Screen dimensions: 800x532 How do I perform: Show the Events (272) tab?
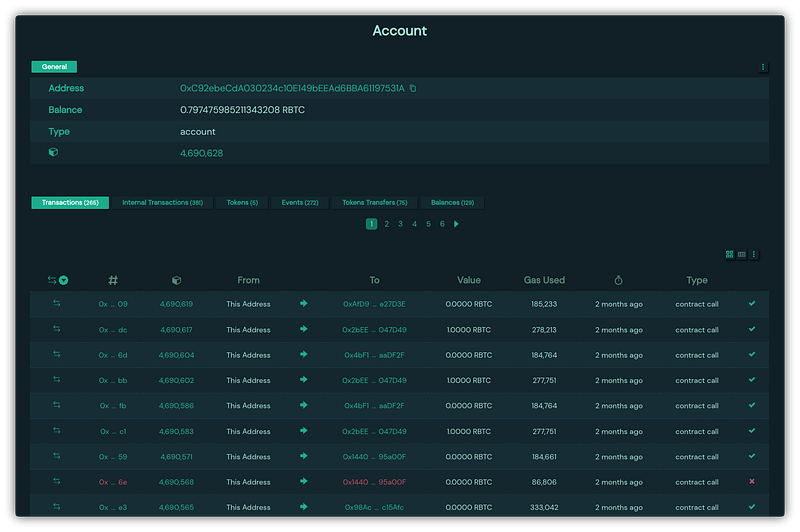299,203
